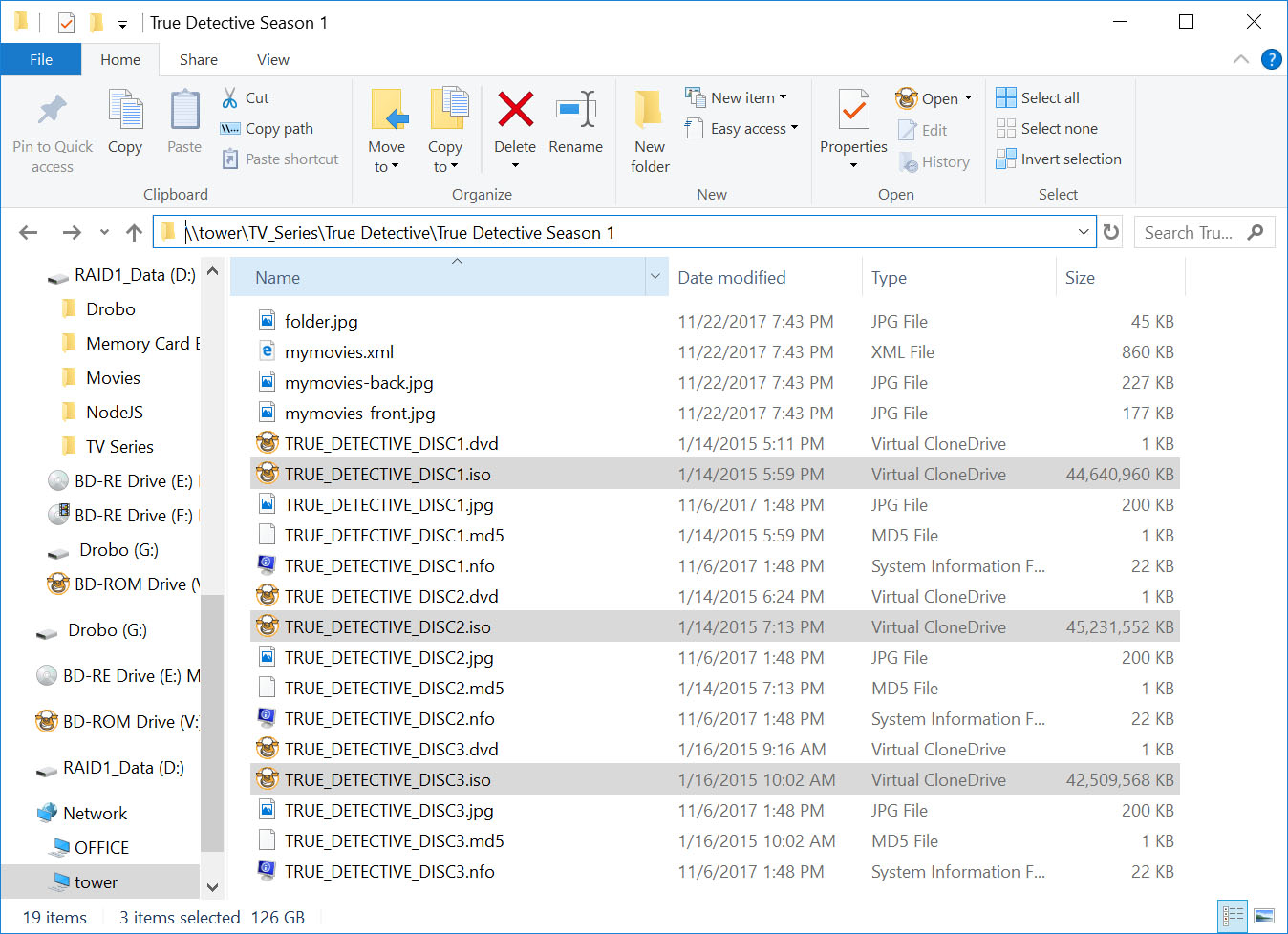
Task: Create a New folder from ribbon
Action: (x=650, y=132)
